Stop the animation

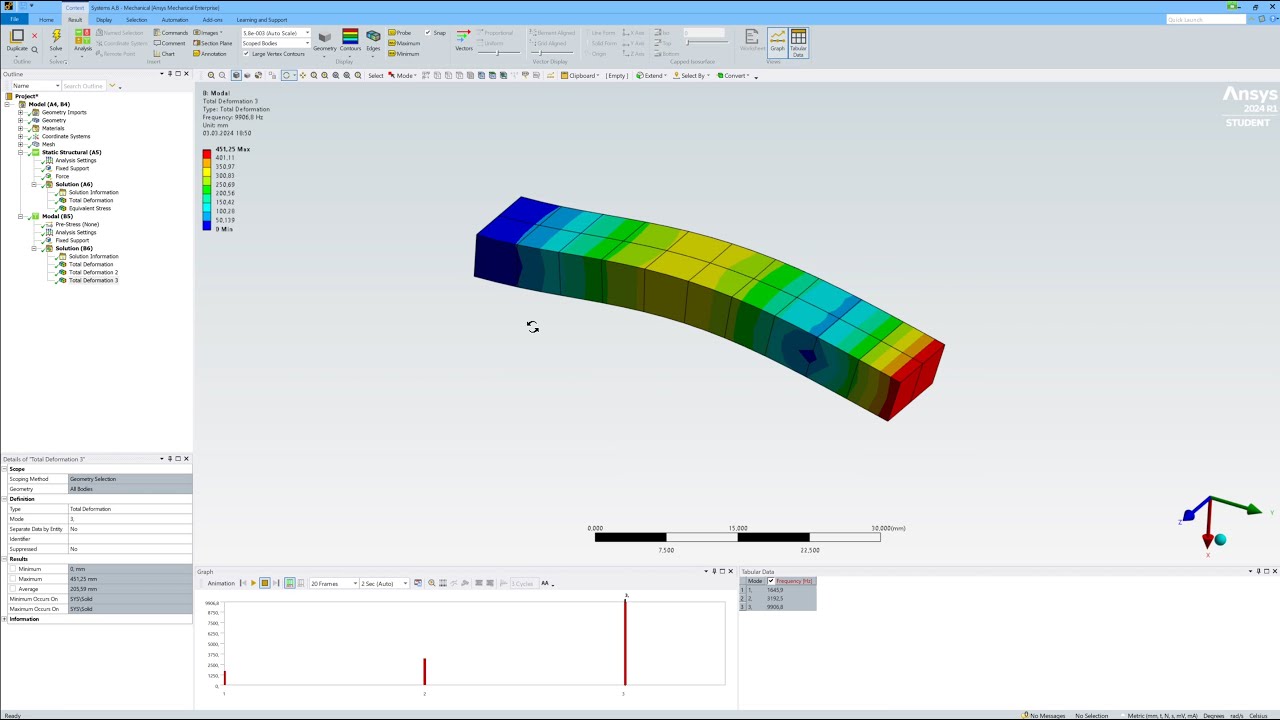(265, 583)
